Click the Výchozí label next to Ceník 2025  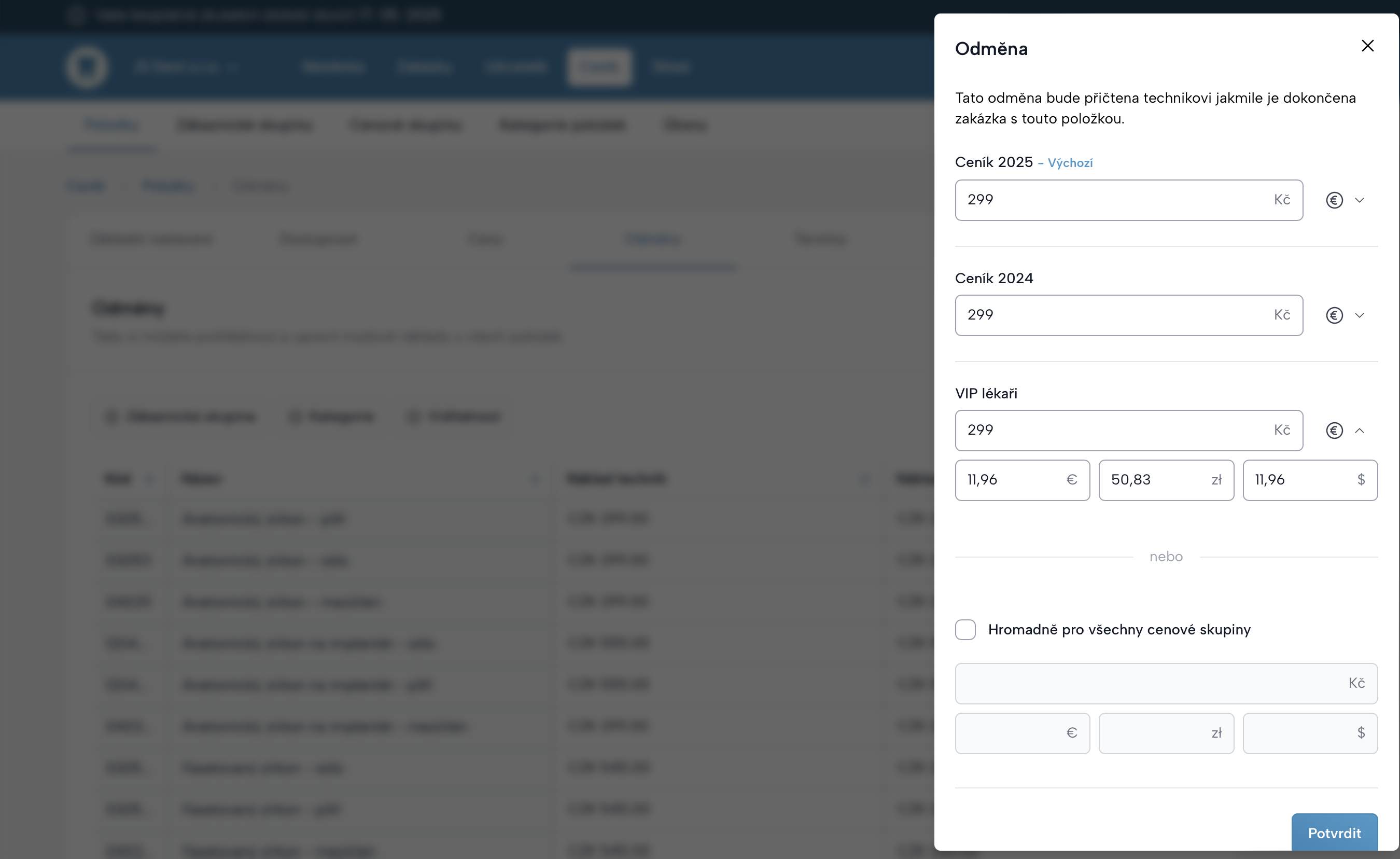(x=1069, y=163)
